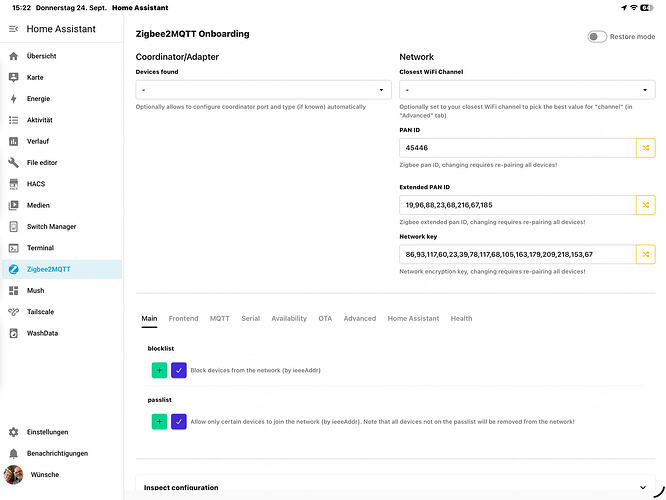Switch to the Availability tab
The width and height of the screenshot is (666, 500).
tap(289, 319)
